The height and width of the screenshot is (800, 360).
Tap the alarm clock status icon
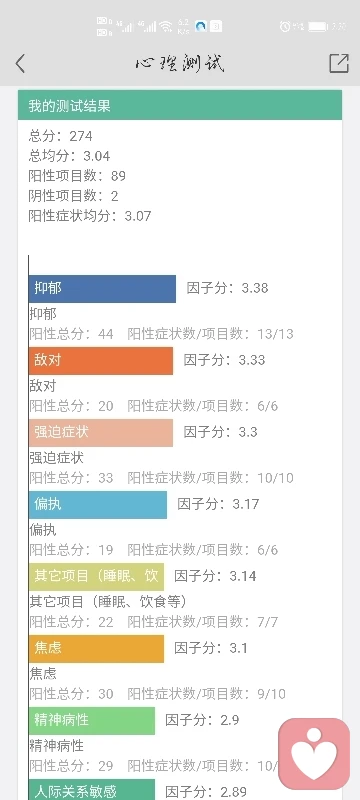pyautogui.click(x=285, y=27)
